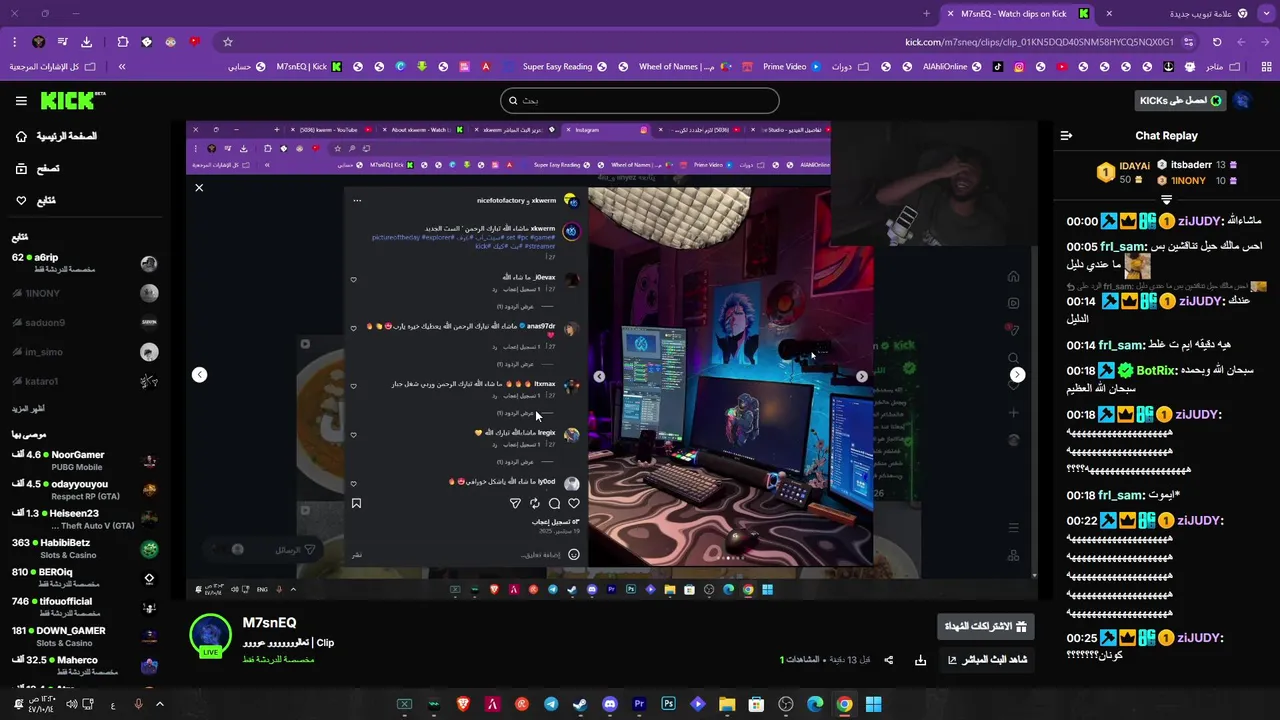The width and height of the screenshot is (1280, 720).
Task: Open recommended channel tifouofficial
Action: coord(85,607)
